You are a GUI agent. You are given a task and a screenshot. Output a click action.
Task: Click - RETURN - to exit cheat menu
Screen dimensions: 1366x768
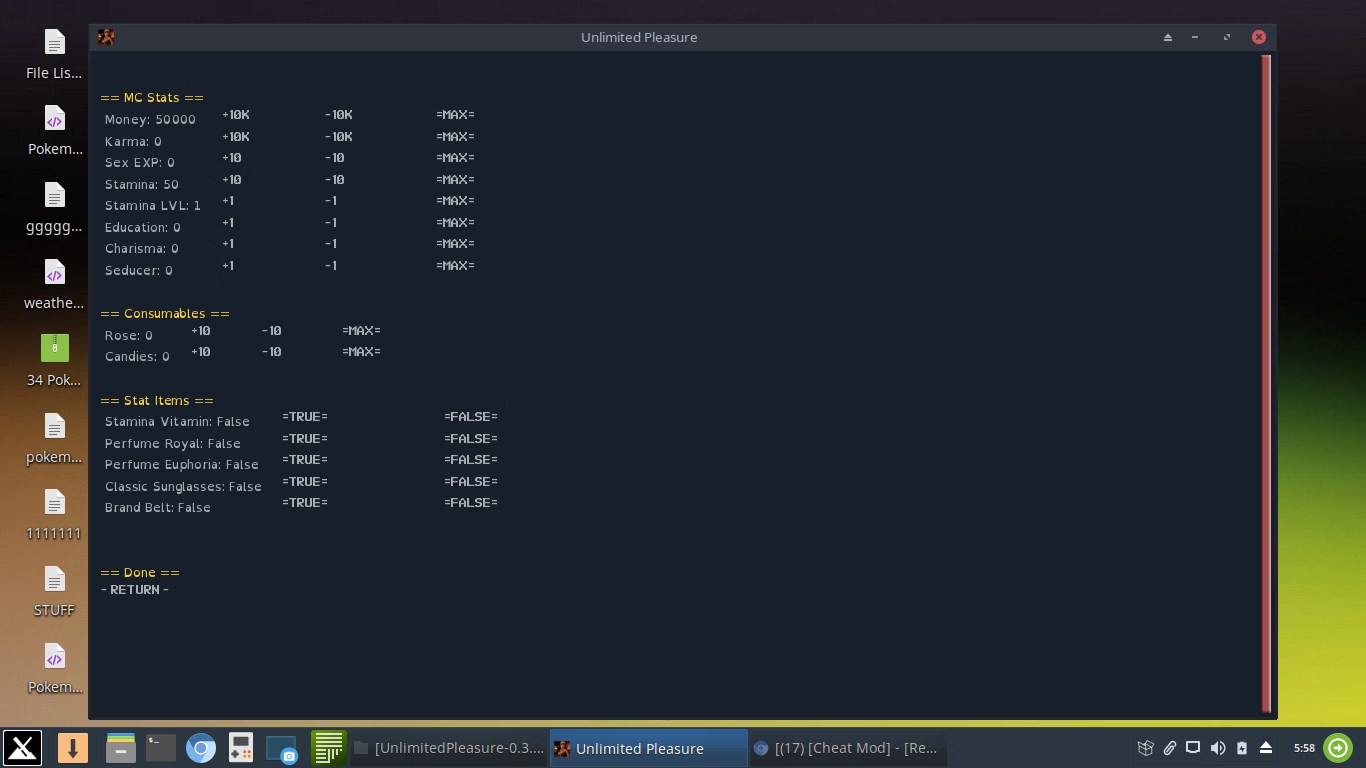[x=135, y=590]
